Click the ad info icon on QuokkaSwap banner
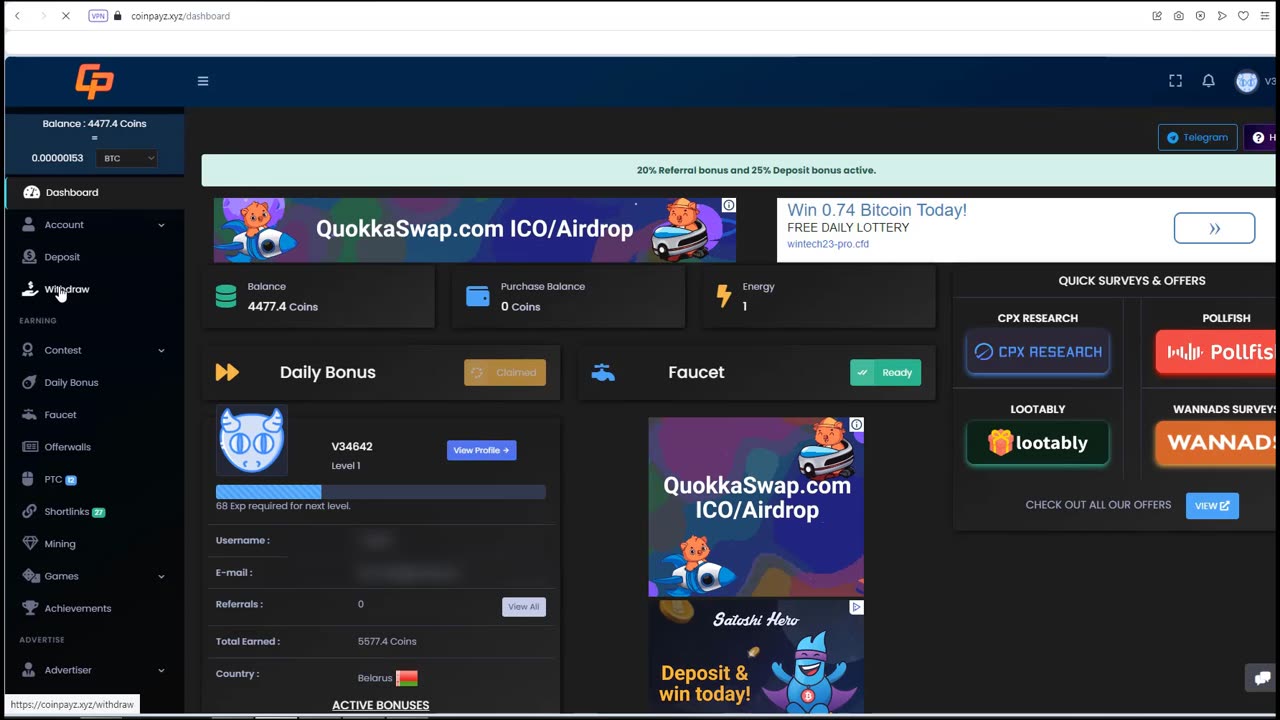 point(729,205)
